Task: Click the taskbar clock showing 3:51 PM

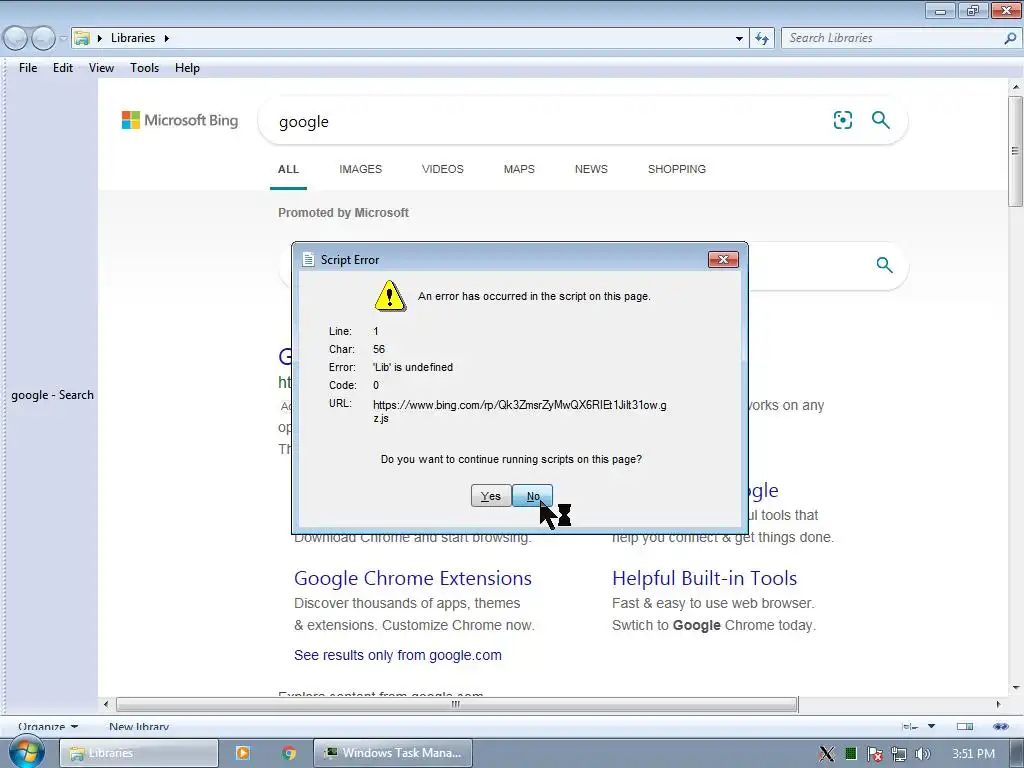Action: [973, 754]
